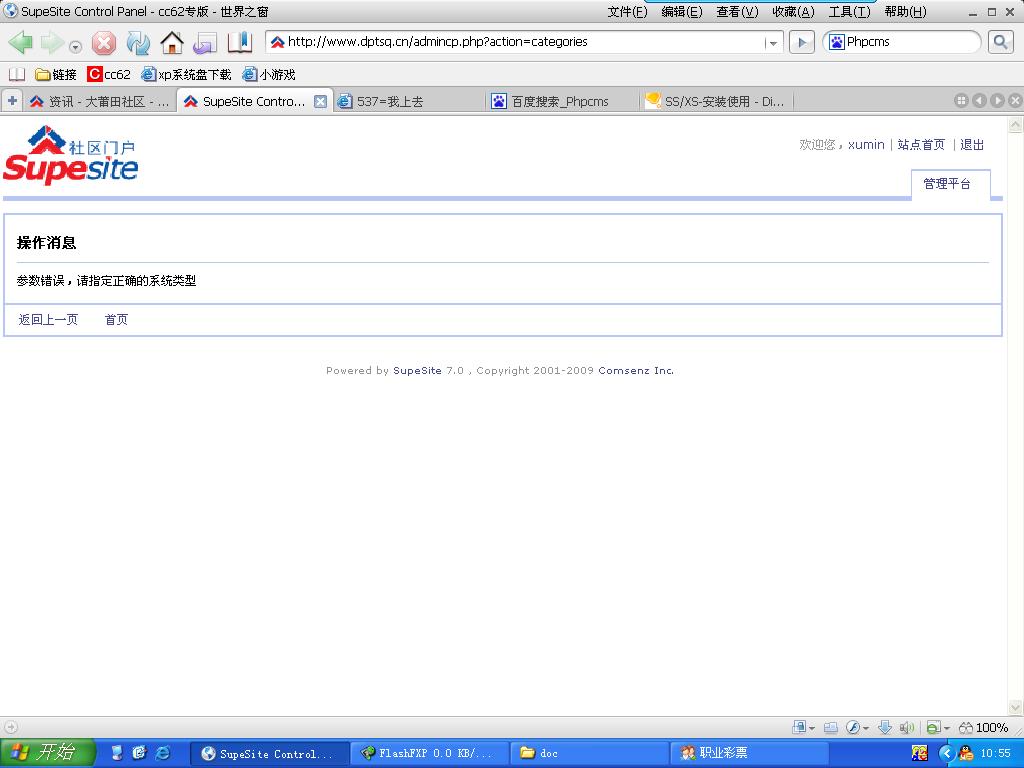Switch to the 资讯 - 大莆田社区 tab
Screen dimensions: 1024x768
click(x=100, y=101)
